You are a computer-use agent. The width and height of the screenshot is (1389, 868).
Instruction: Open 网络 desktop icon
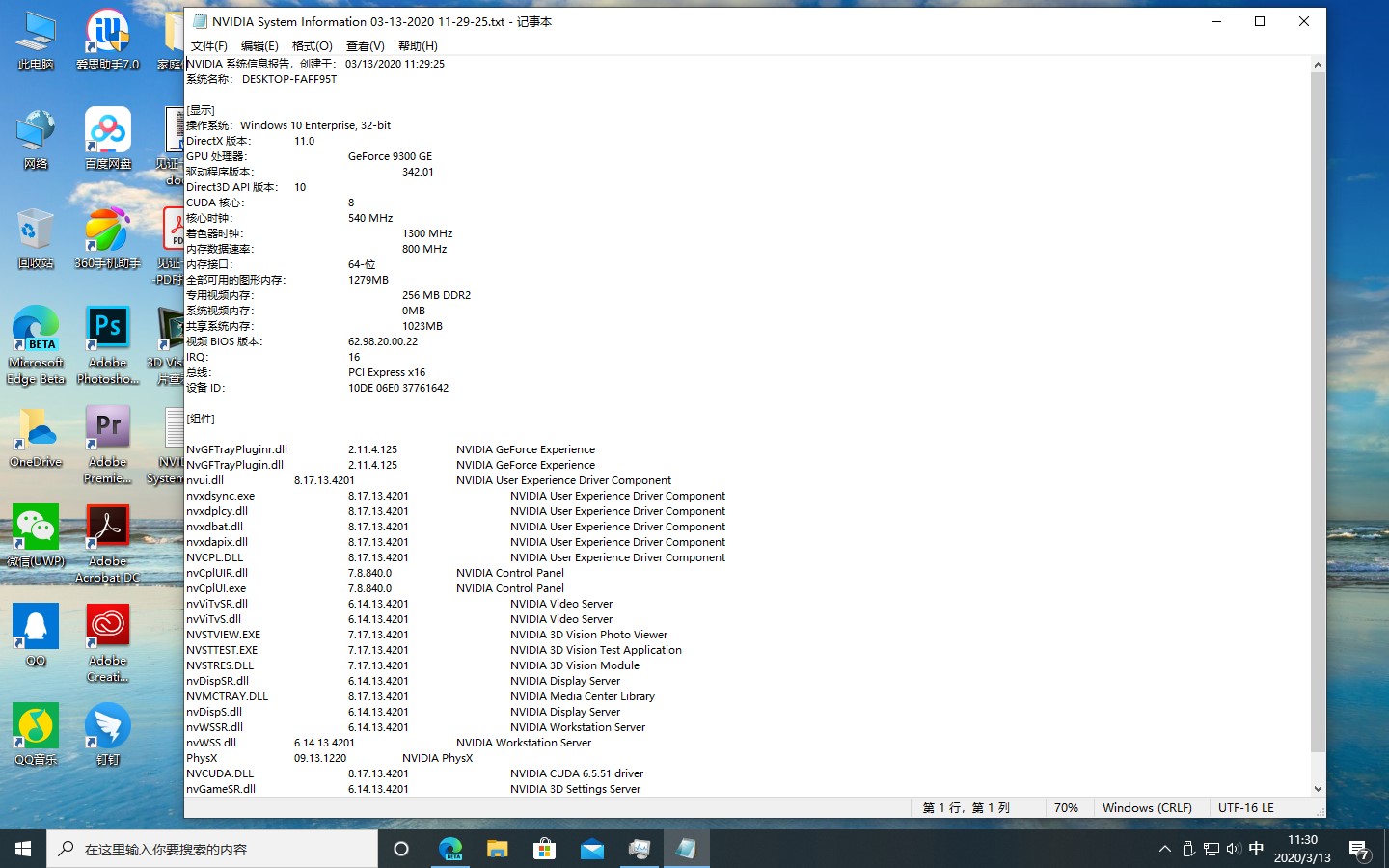[36, 140]
